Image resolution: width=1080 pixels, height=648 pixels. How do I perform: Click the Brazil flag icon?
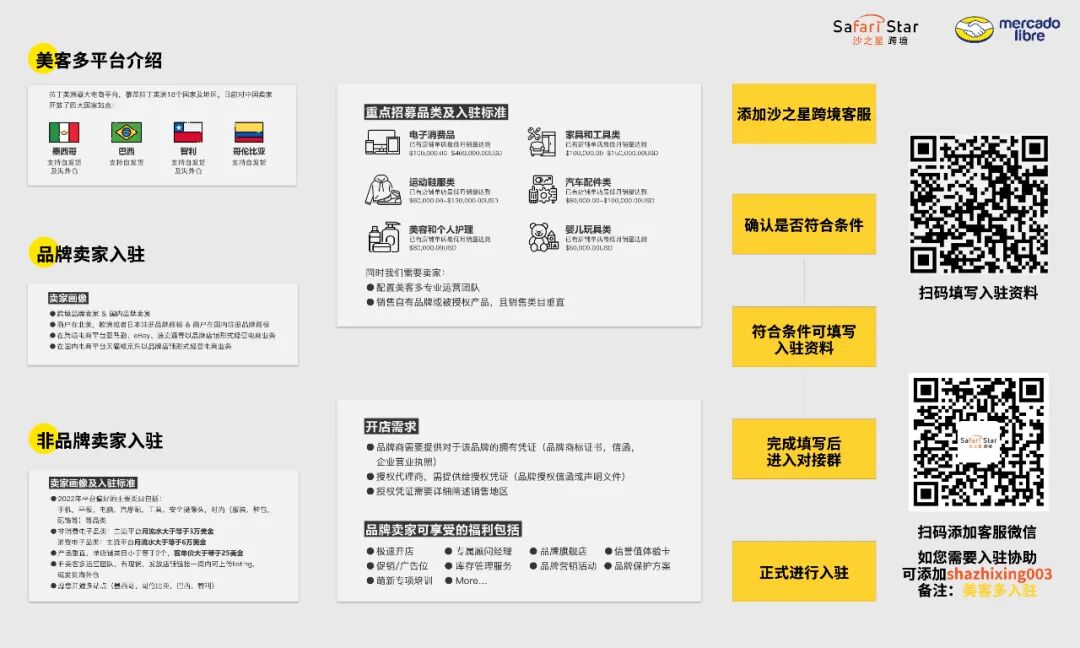pyautogui.click(x=126, y=132)
